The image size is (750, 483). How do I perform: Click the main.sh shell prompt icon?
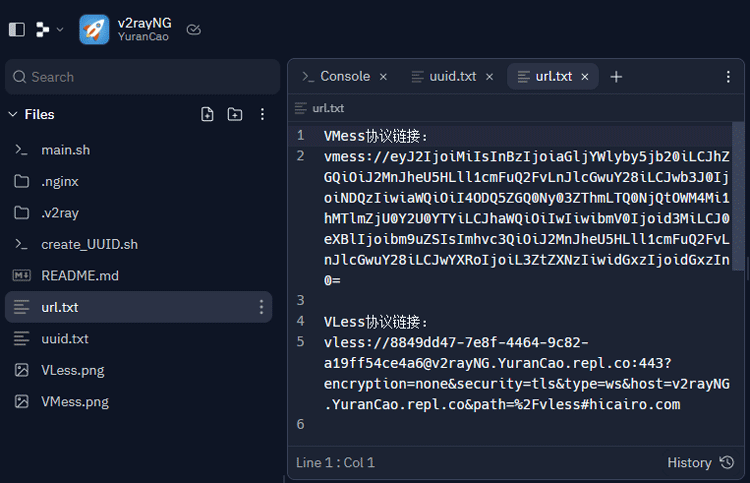[x=21, y=150]
